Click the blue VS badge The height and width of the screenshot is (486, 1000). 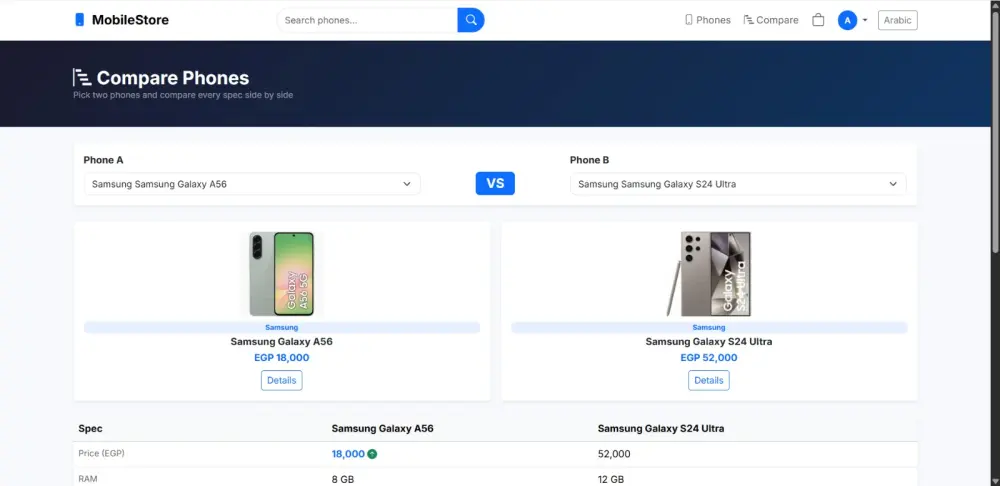[x=495, y=184]
